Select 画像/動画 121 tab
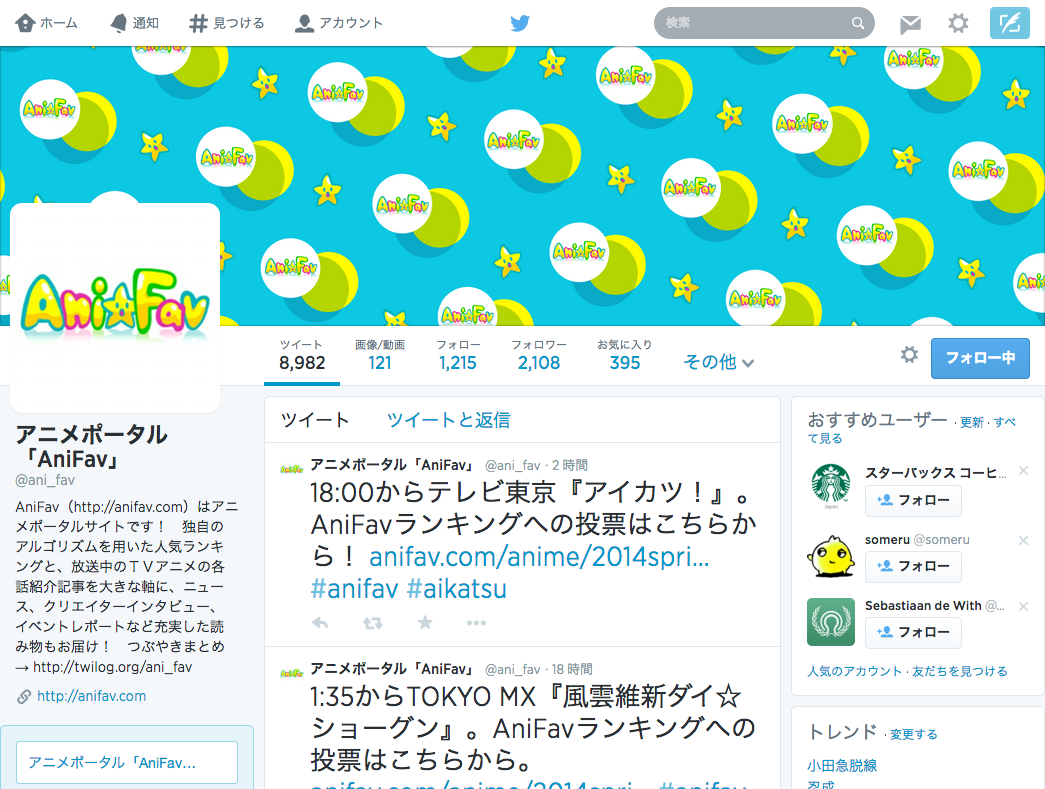This screenshot has height=789, width=1045. [379, 355]
